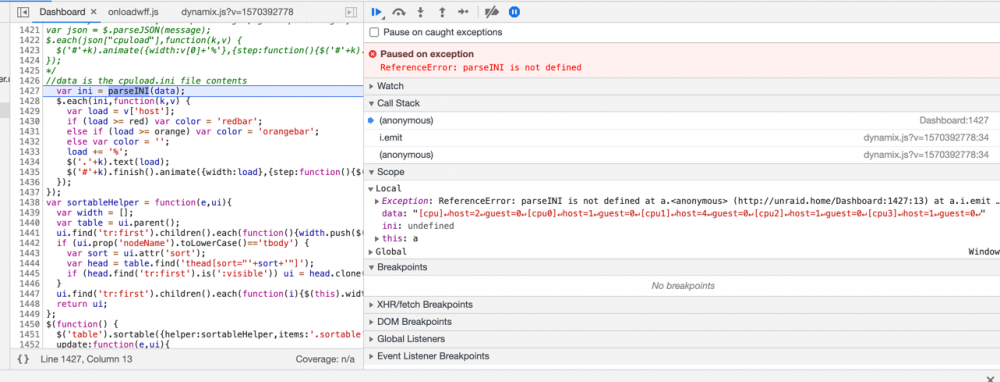Switch to the onloadwff.js tab

[x=133, y=12]
